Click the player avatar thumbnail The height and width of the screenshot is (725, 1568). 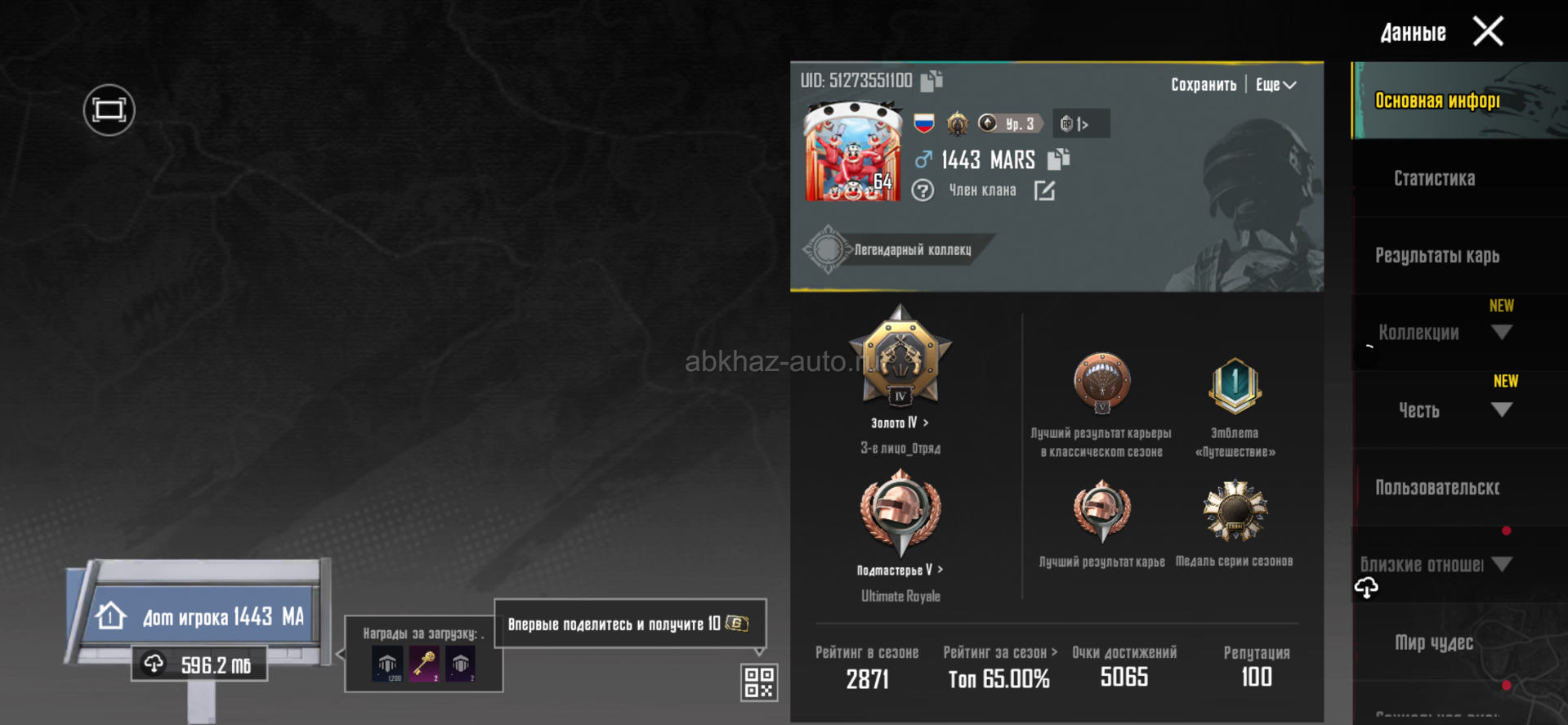click(853, 152)
